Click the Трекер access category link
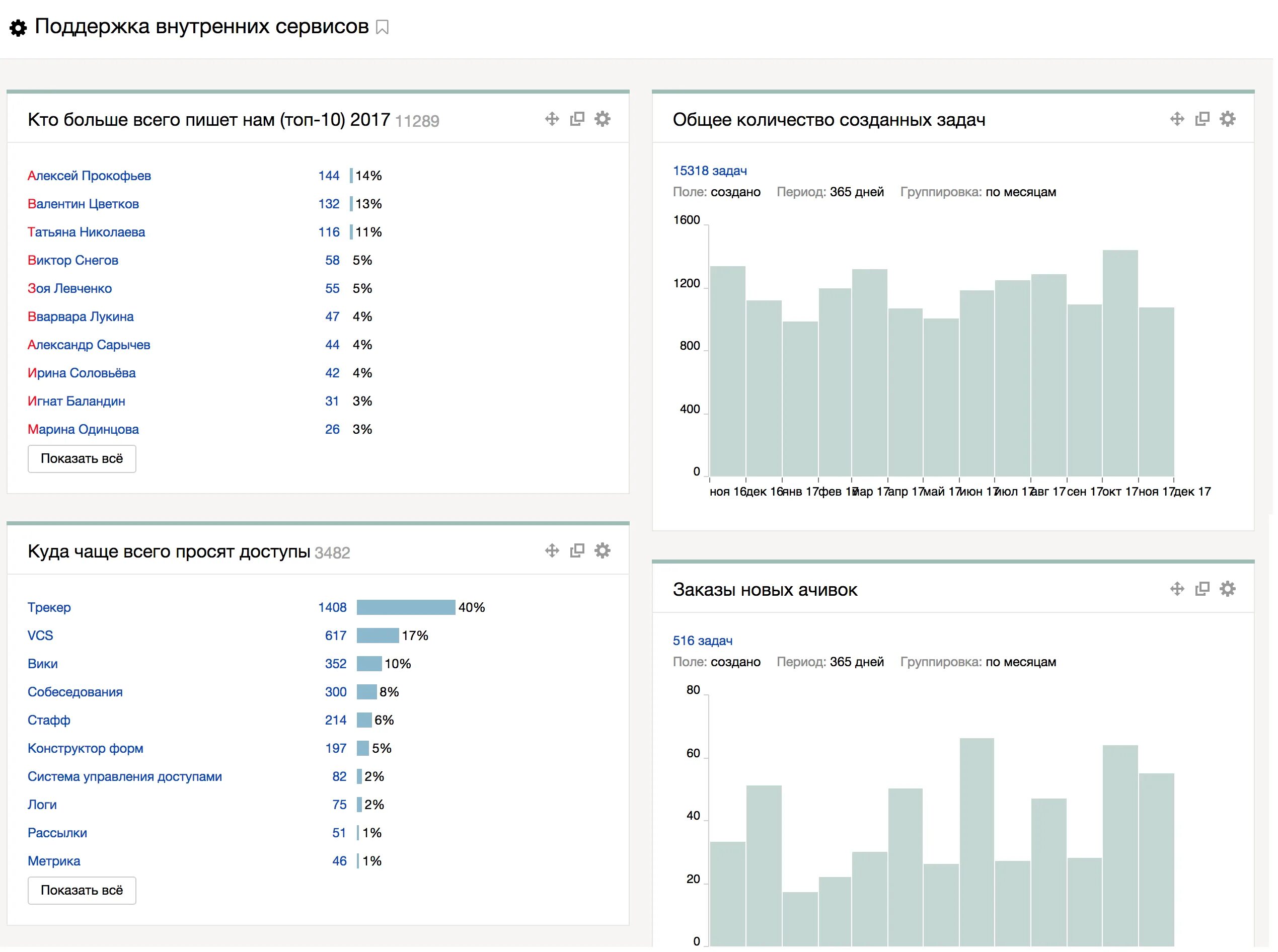The image size is (1278, 952). (x=49, y=607)
